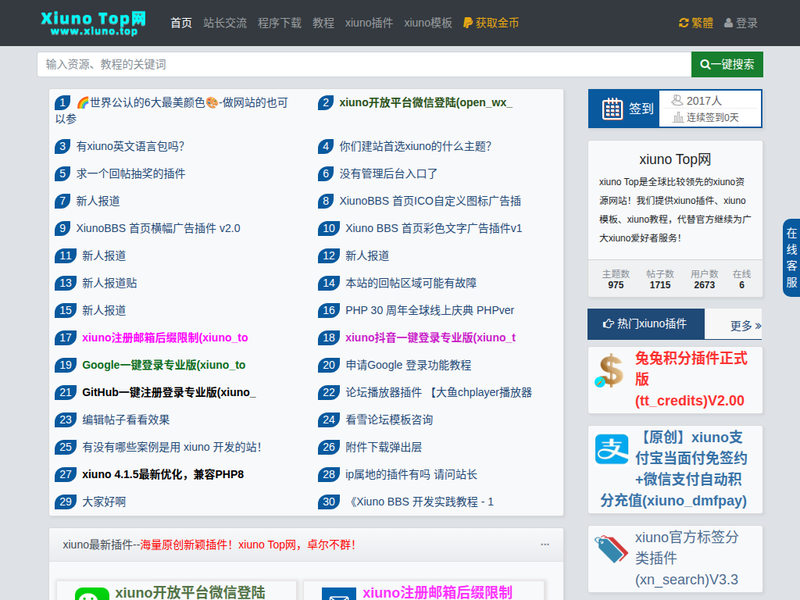The image size is (800, 600).
Task: Open 程序下载 in the navbar
Action: click(x=280, y=23)
